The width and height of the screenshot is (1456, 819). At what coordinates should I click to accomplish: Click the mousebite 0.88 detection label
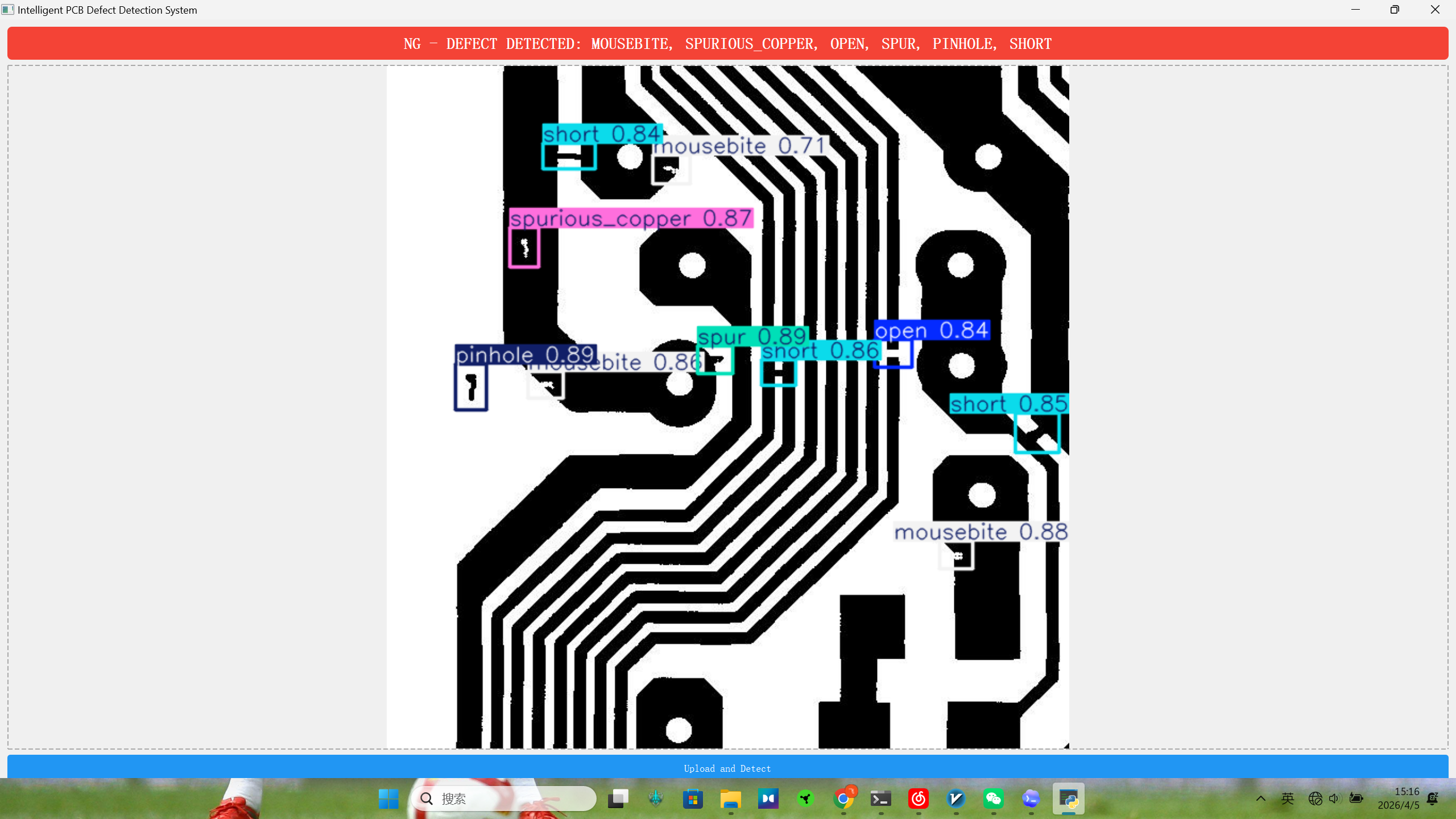coord(981,532)
